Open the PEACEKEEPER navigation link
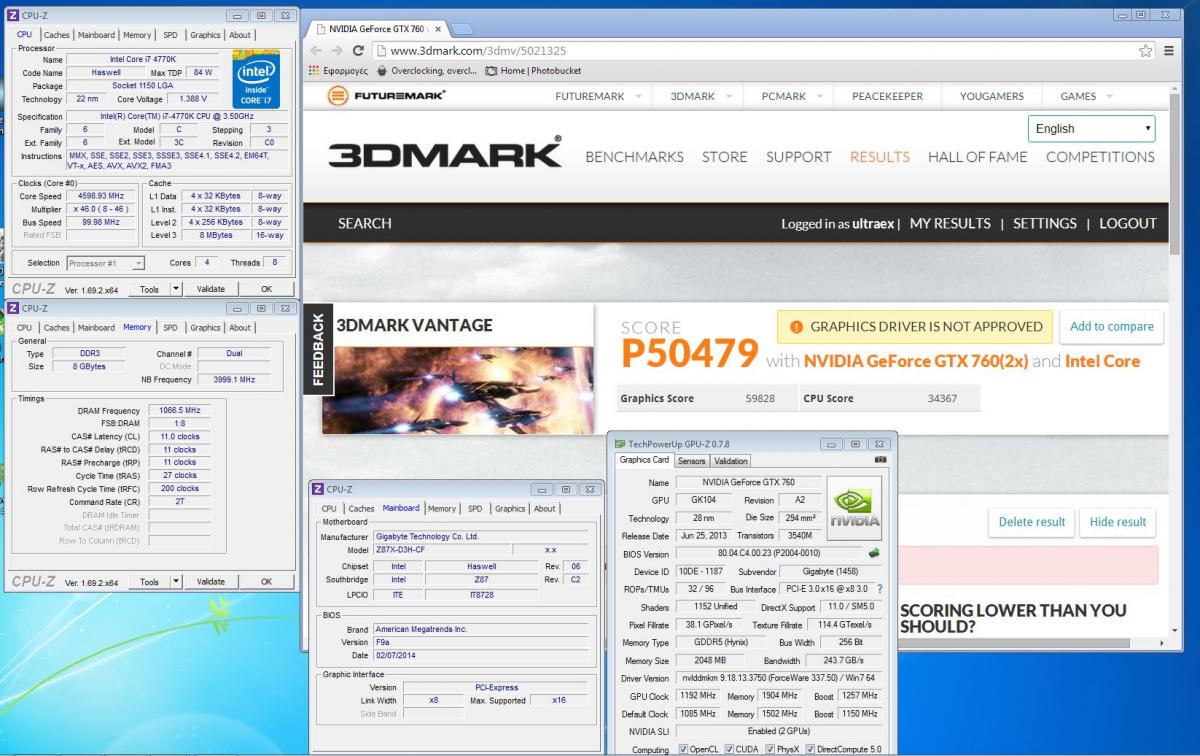This screenshot has width=1200, height=756. tap(887, 96)
